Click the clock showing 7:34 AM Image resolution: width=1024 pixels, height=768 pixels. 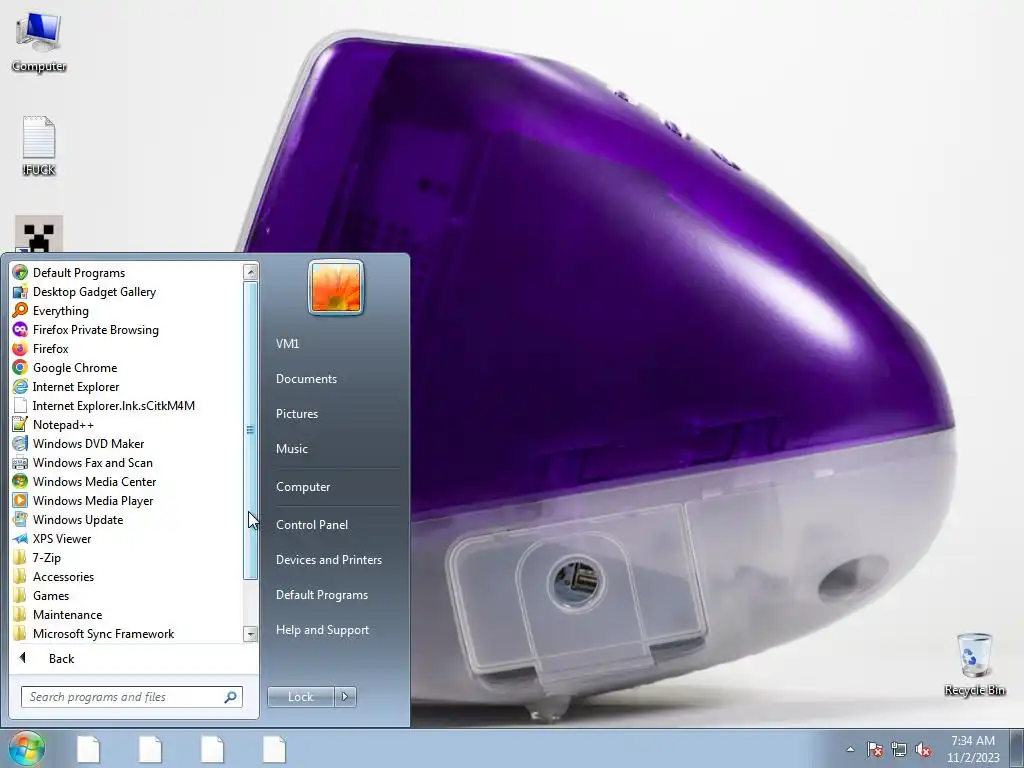tap(973, 748)
